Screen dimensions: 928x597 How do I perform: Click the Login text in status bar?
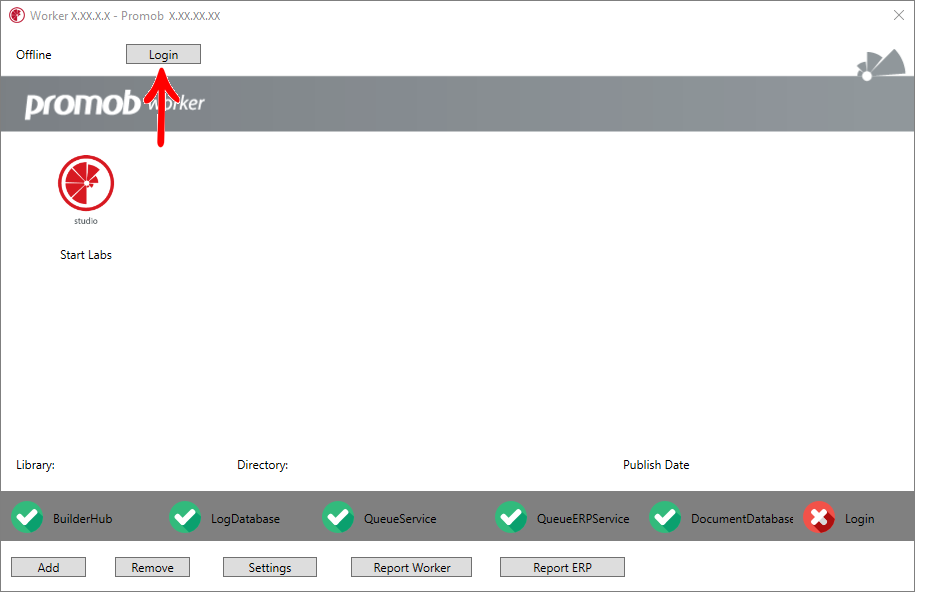pyautogui.click(x=859, y=518)
